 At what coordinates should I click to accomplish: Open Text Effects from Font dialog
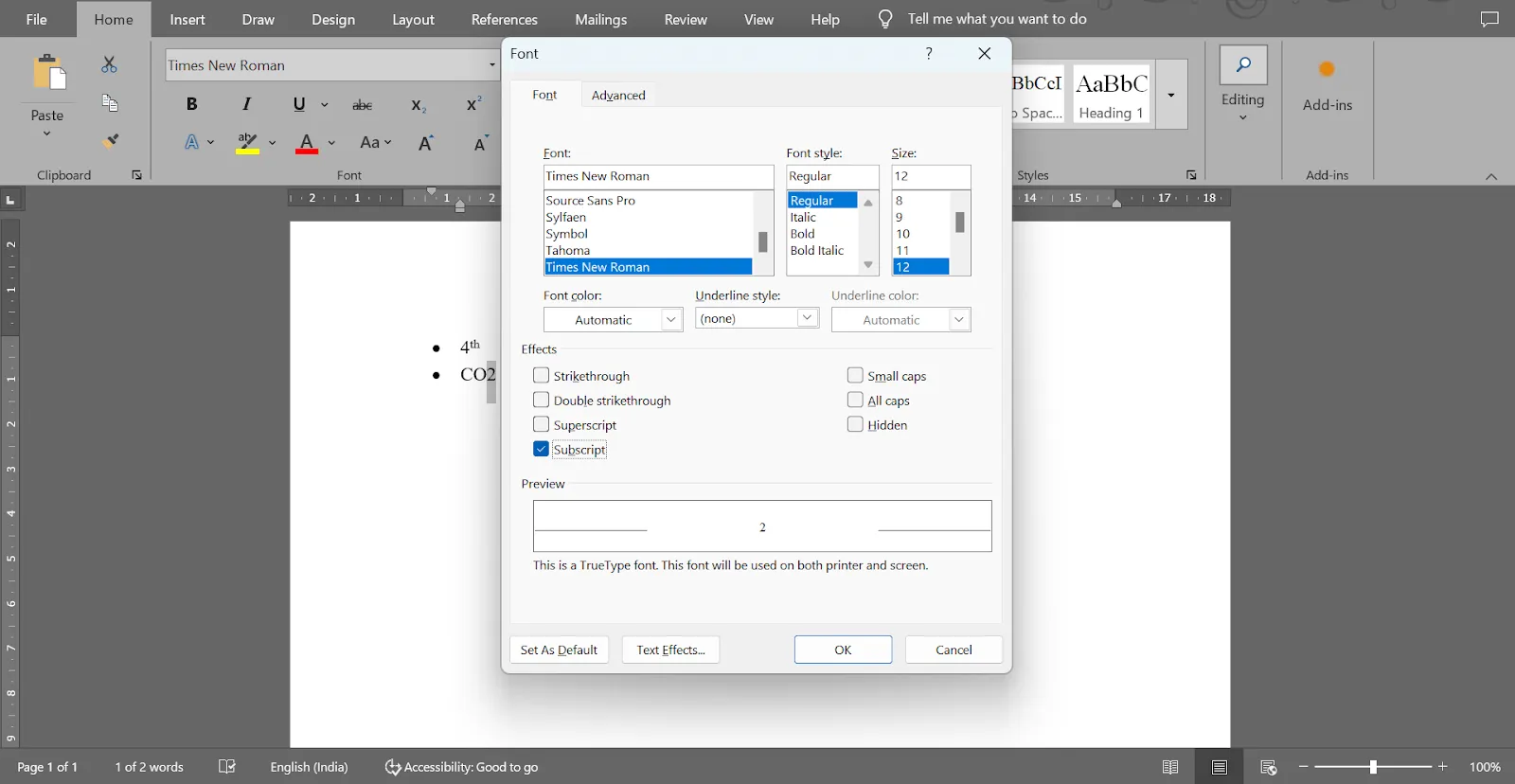point(670,650)
